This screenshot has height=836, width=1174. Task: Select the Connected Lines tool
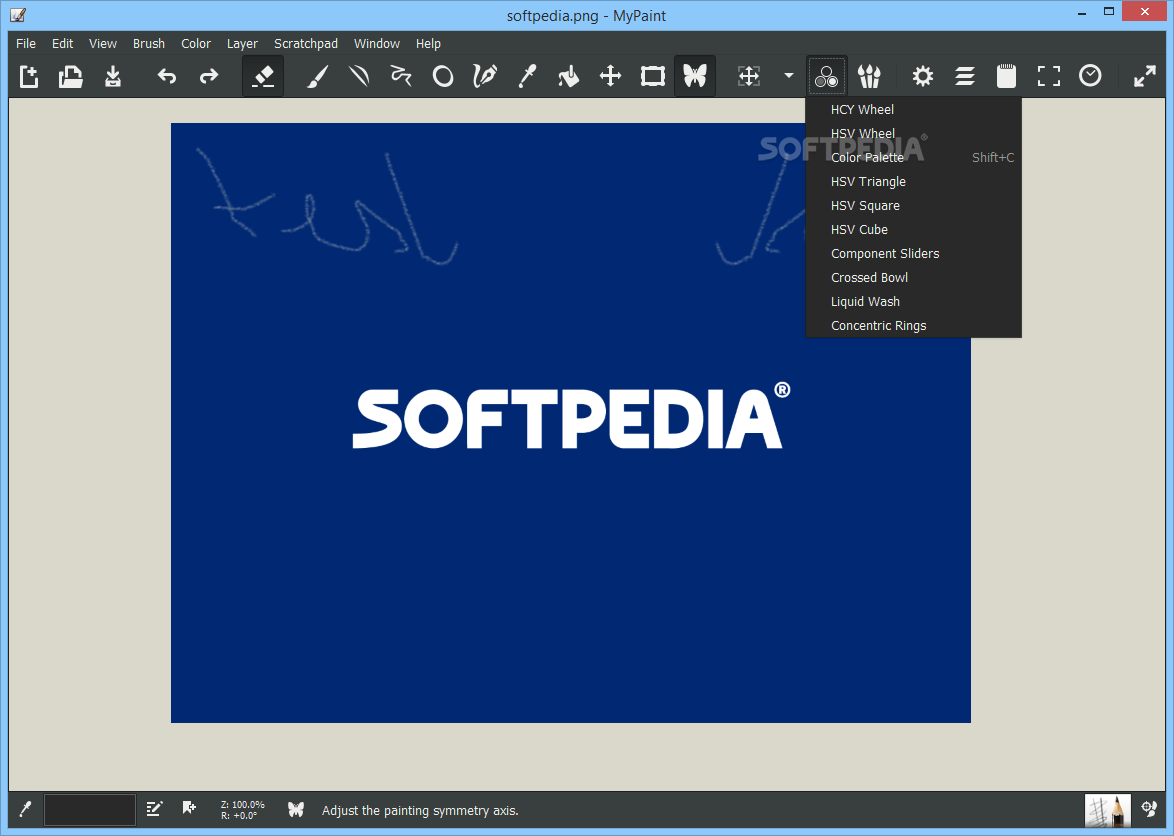click(401, 76)
